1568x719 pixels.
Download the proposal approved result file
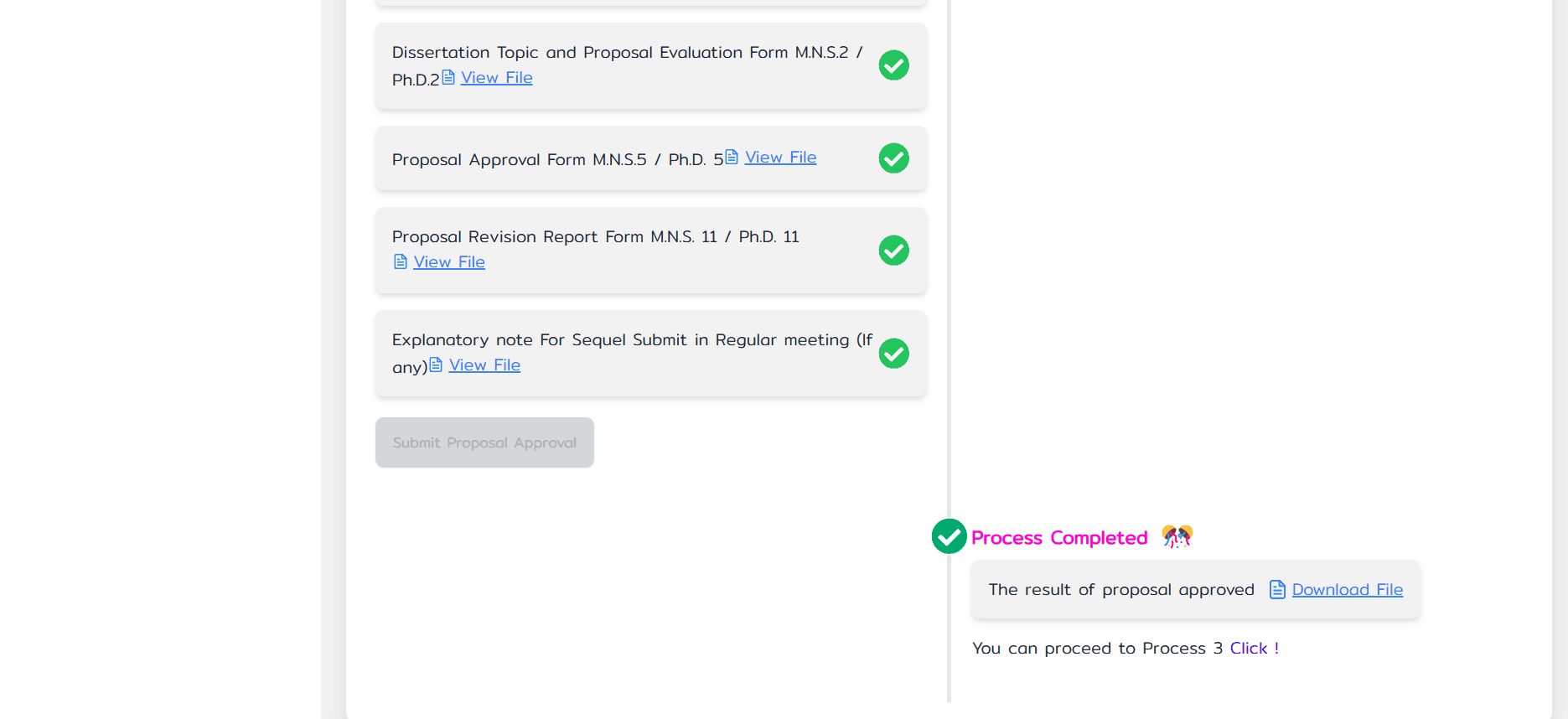point(1347,590)
